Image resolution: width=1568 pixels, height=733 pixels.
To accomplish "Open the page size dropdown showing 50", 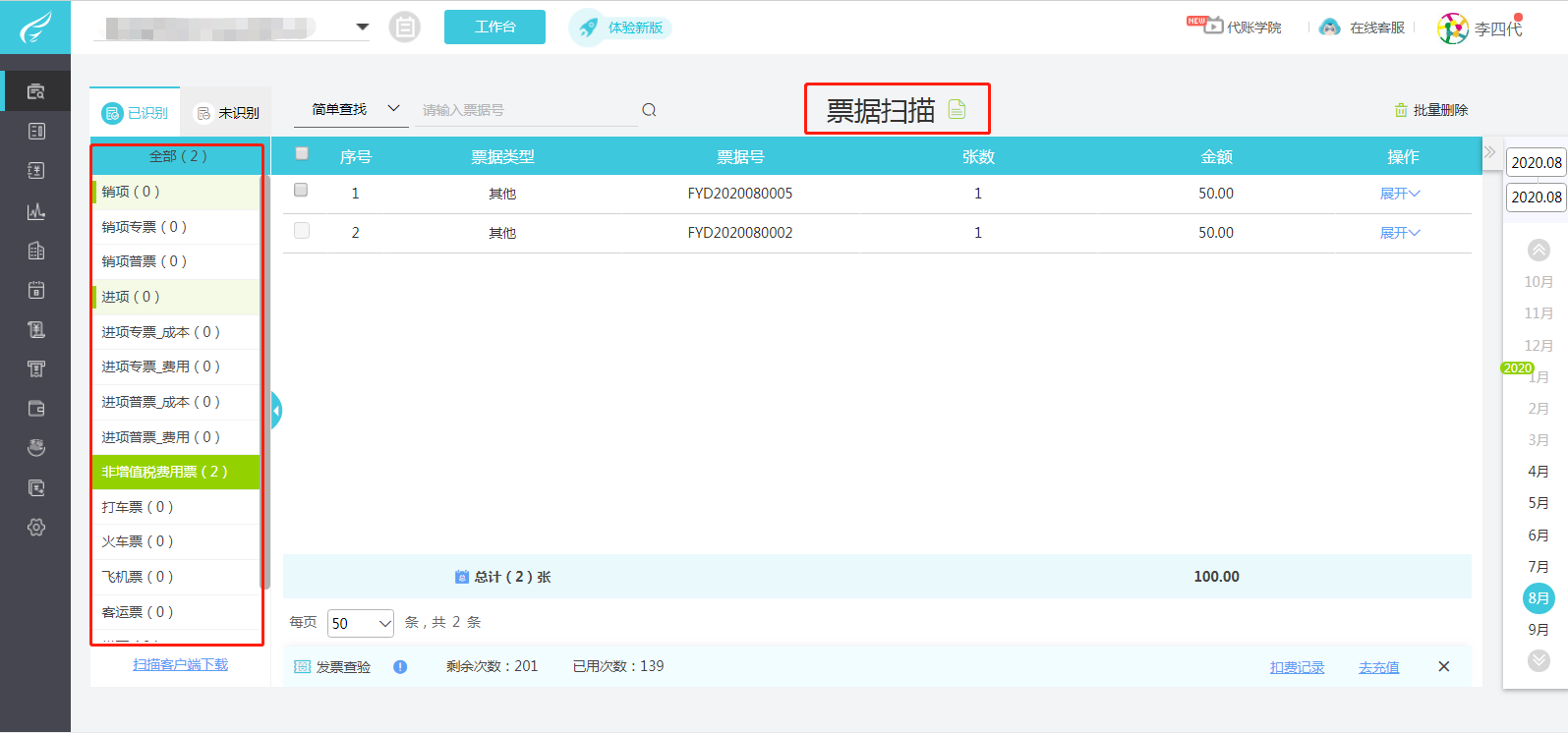I will (360, 623).
